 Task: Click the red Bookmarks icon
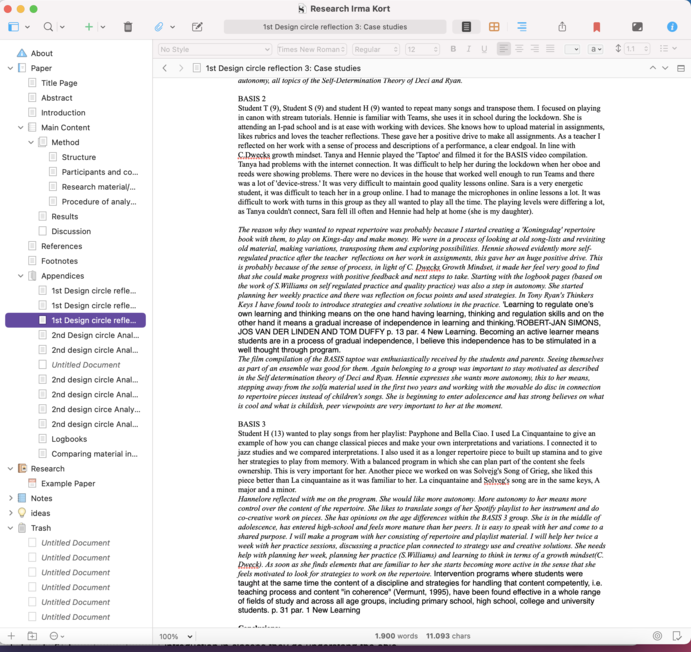tap(597, 27)
